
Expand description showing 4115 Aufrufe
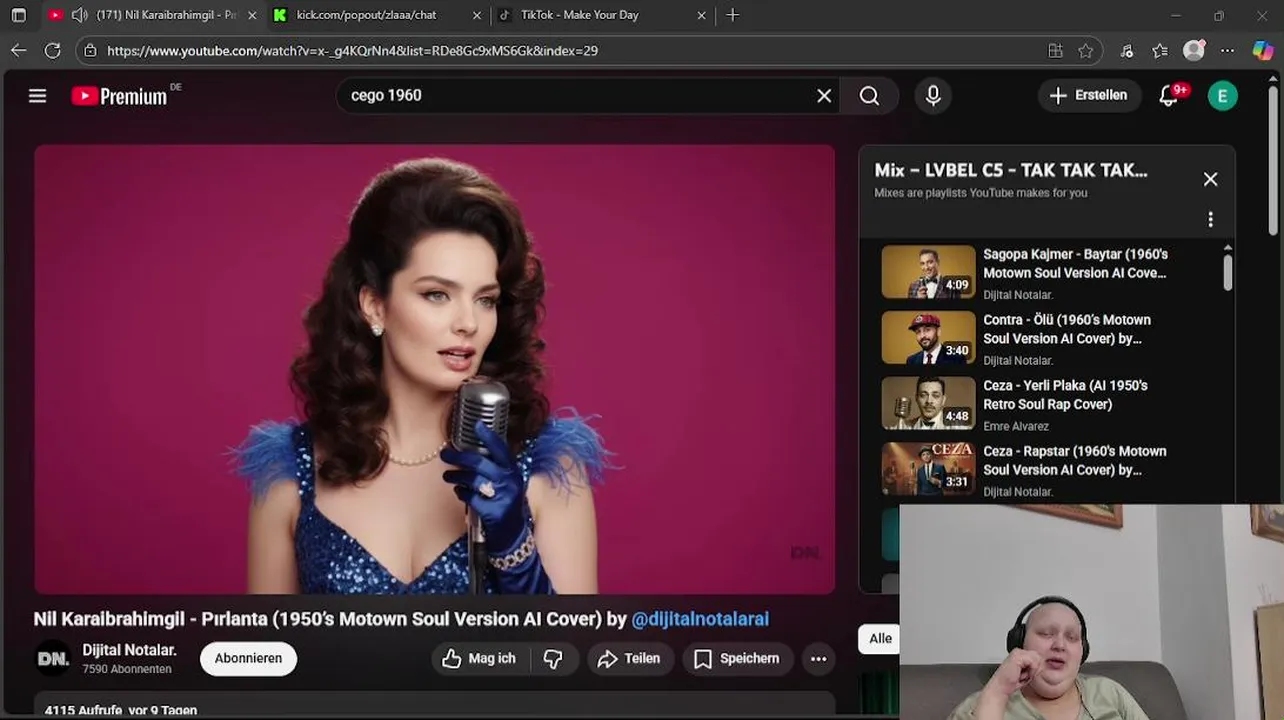[434, 705]
